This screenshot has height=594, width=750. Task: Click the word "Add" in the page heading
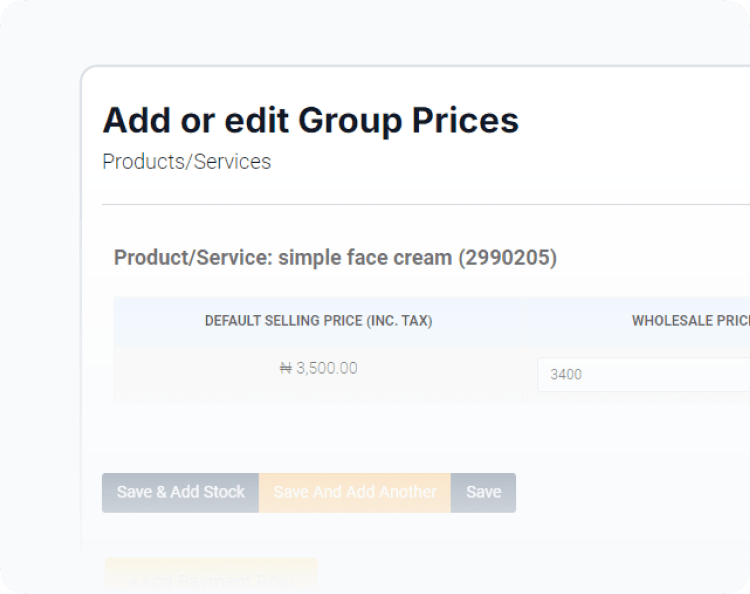[137, 121]
